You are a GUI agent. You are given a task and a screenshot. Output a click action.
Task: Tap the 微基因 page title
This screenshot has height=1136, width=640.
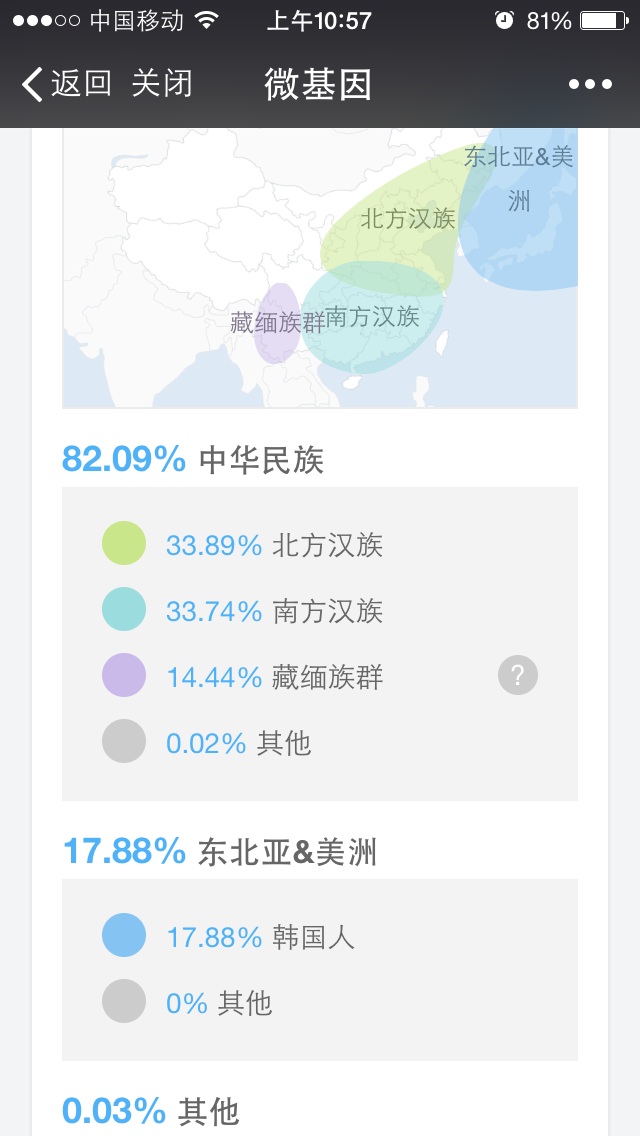[x=318, y=84]
